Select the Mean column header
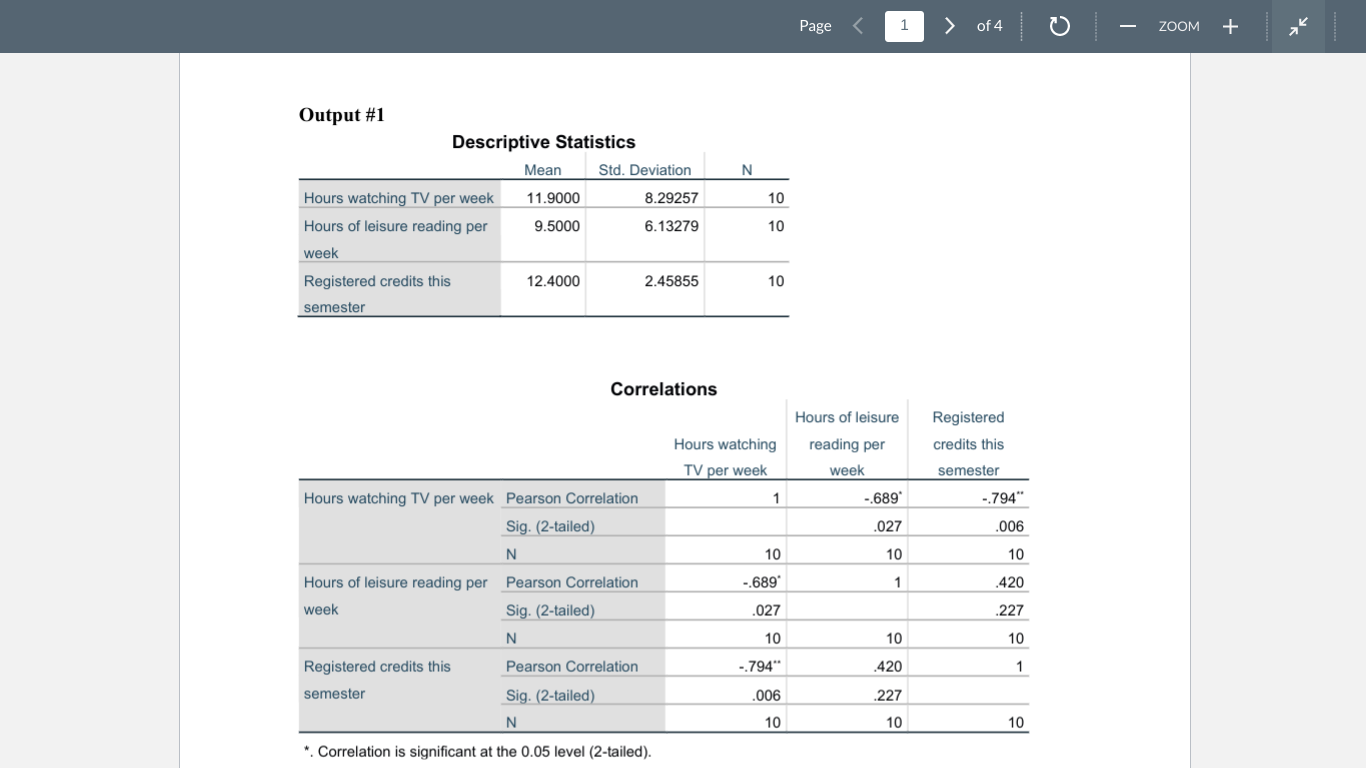 coord(543,170)
